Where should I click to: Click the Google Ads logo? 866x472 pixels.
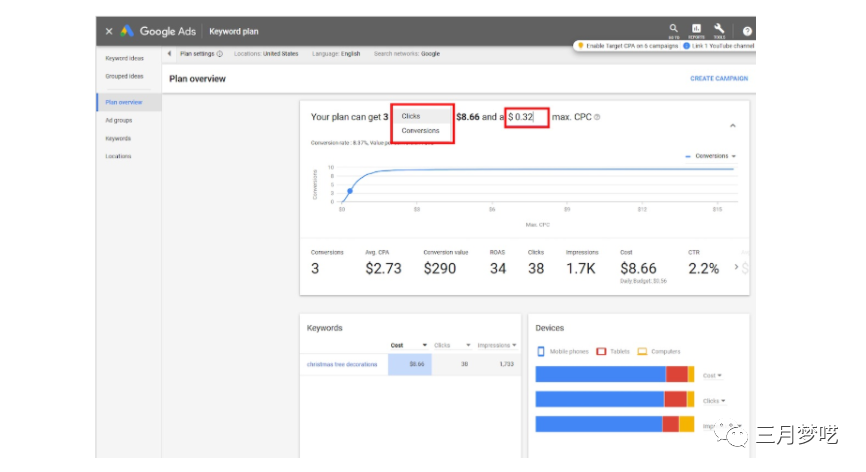click(x=127, y=31)
